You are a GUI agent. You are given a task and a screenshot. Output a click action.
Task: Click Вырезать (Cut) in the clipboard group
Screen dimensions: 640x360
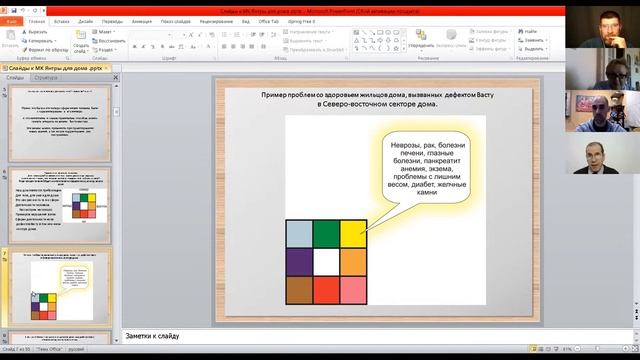point(35,32)
